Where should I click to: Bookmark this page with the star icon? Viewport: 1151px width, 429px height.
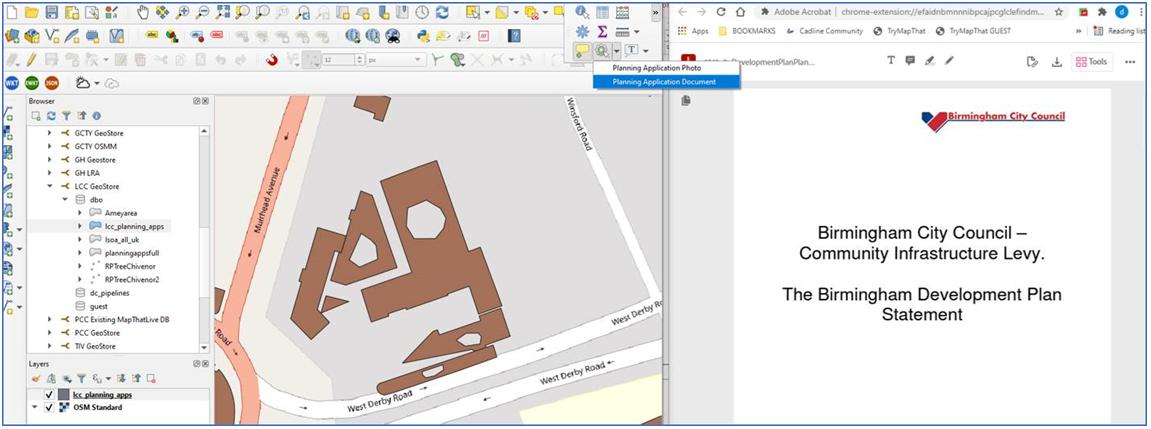1059,12
